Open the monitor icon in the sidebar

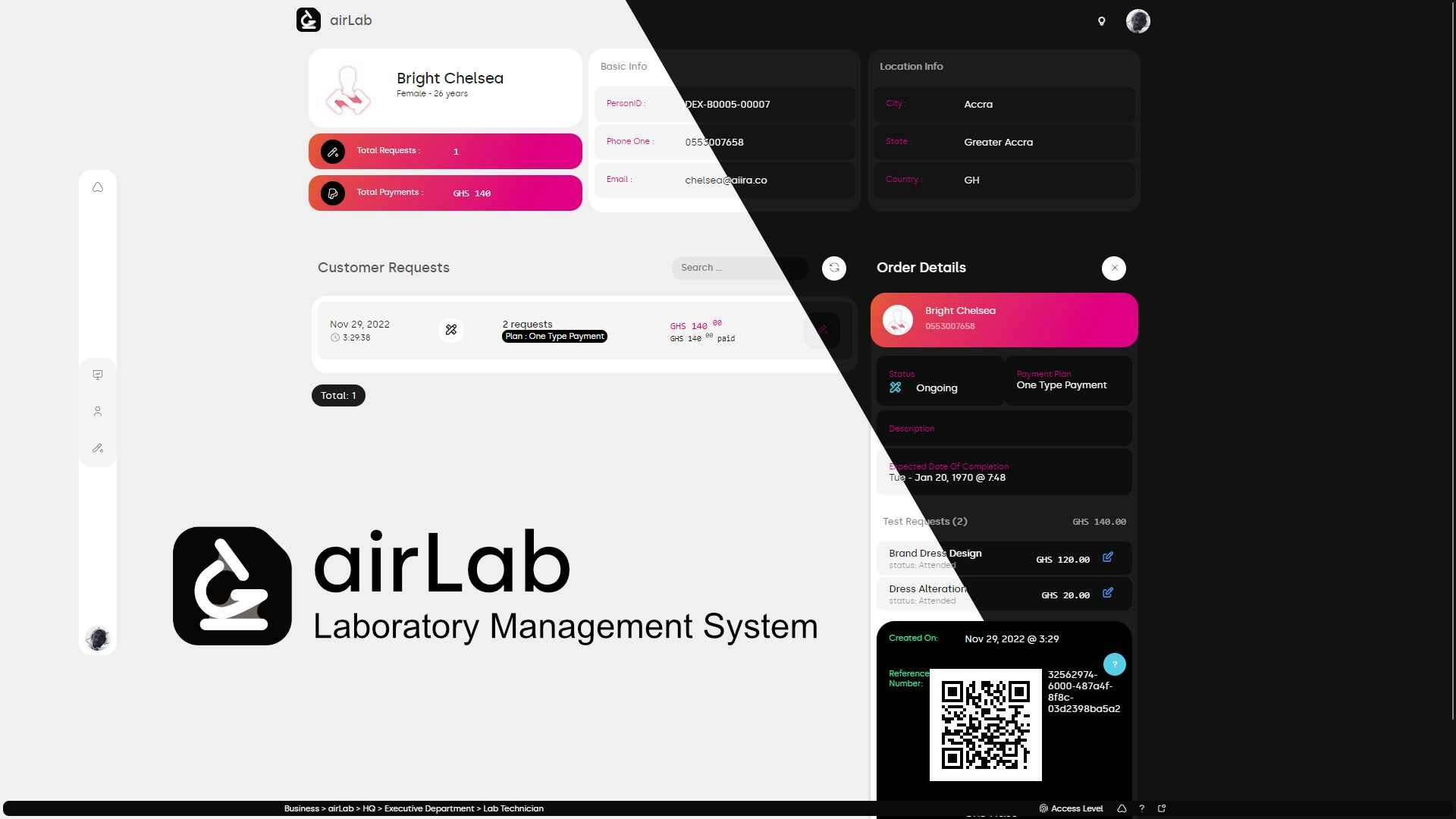(98, 375)
